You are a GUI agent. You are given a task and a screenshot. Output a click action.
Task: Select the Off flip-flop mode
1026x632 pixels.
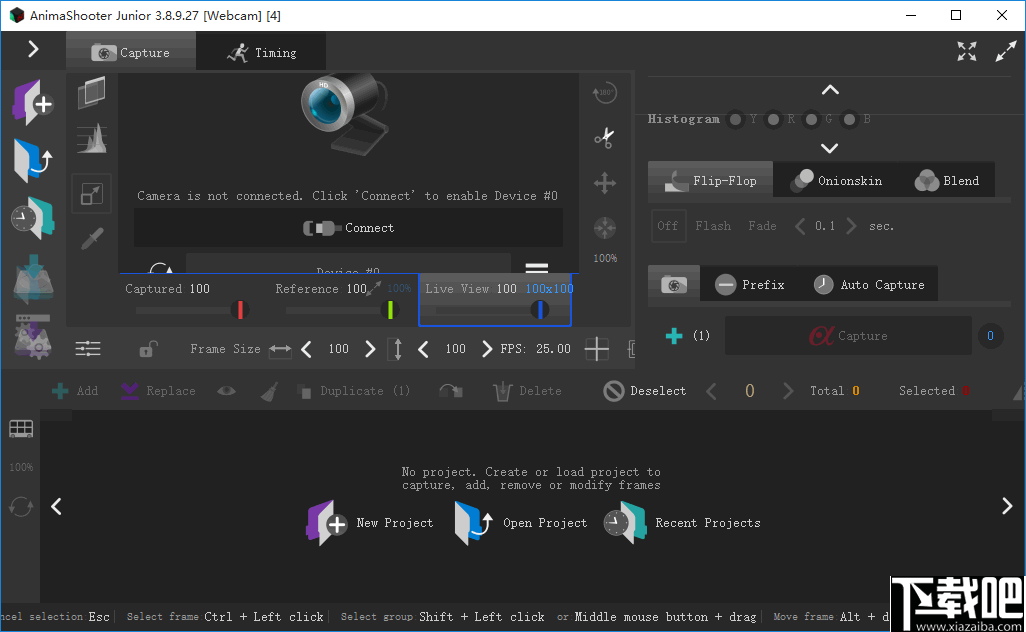[668, 226]
